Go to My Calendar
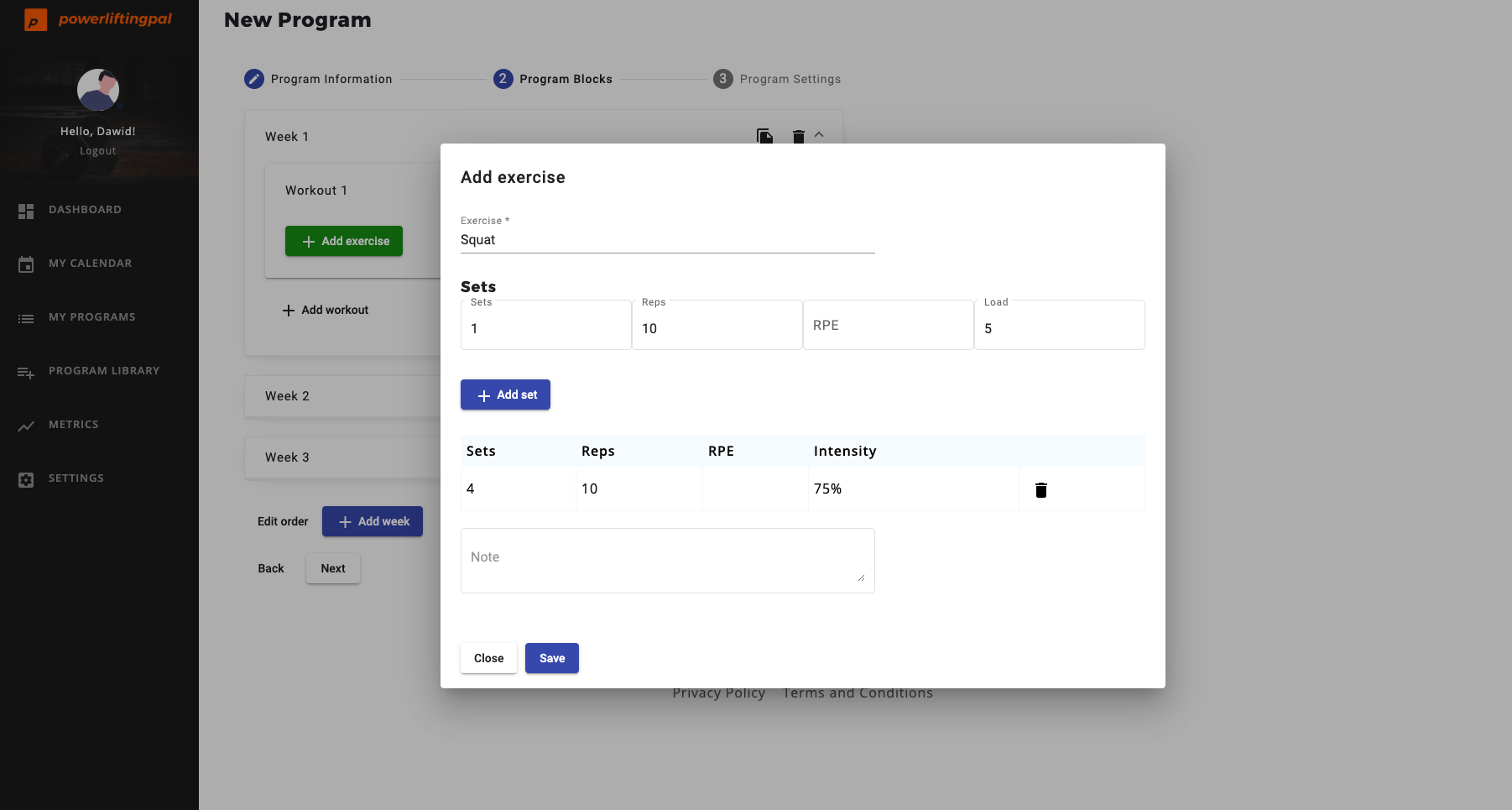Viewport: 1512px width, 810px height. pyautogui.click(x=90, y=264)
